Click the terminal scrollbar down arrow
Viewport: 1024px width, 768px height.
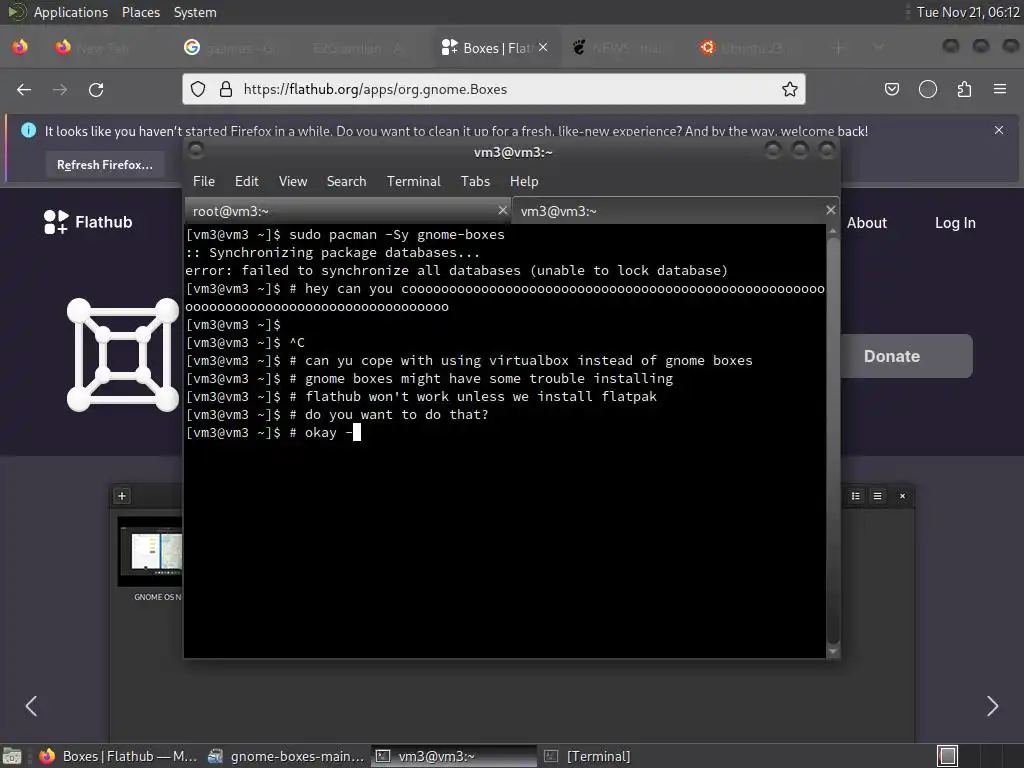pyautogui.click(x=833, y=651)
